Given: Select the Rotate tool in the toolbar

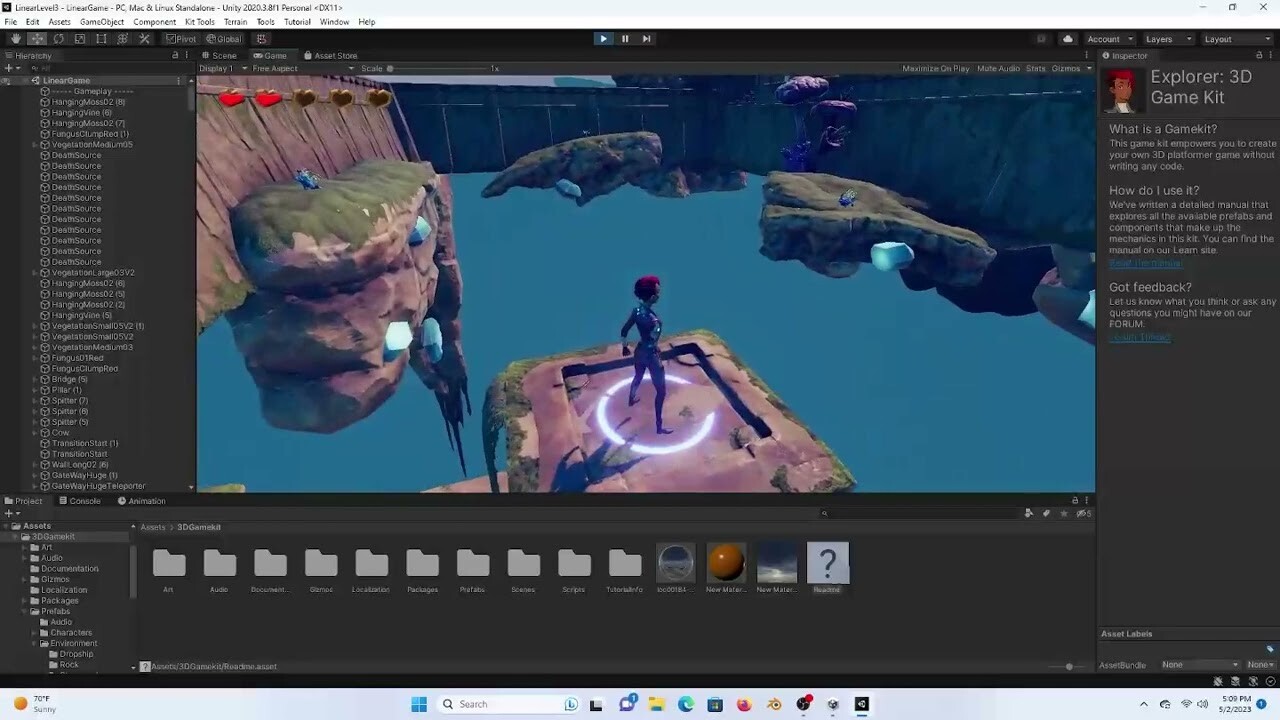Looking at the screenshot, I should (x=58, y=38).
